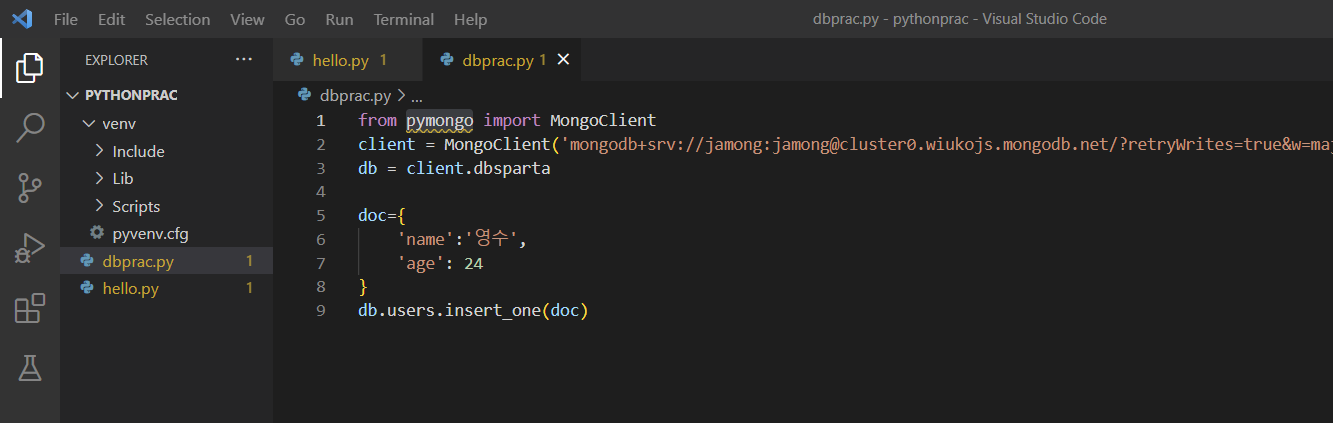Click 'db = client.dbsparta' code line
Viewport: 1333px width, 423px height.
click(454, 168)
